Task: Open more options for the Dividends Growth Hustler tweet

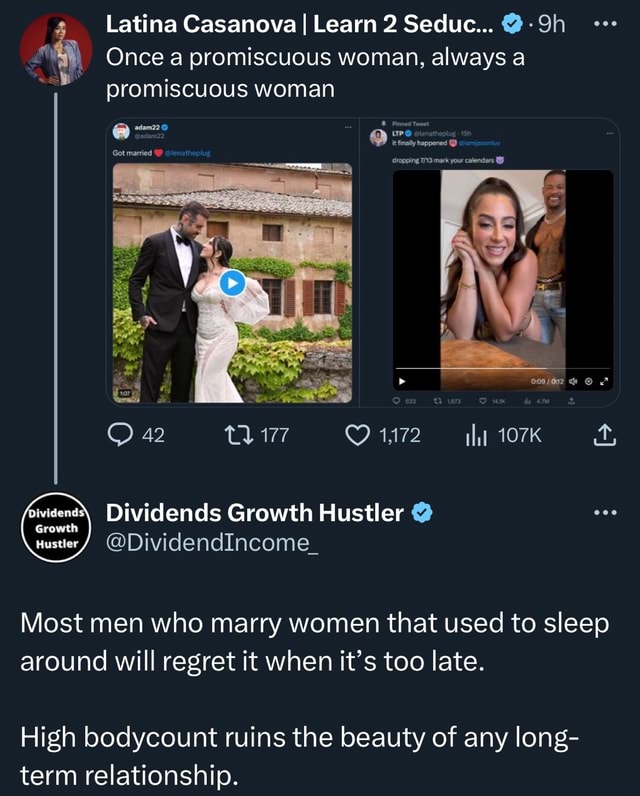Action: pos(606,514)
